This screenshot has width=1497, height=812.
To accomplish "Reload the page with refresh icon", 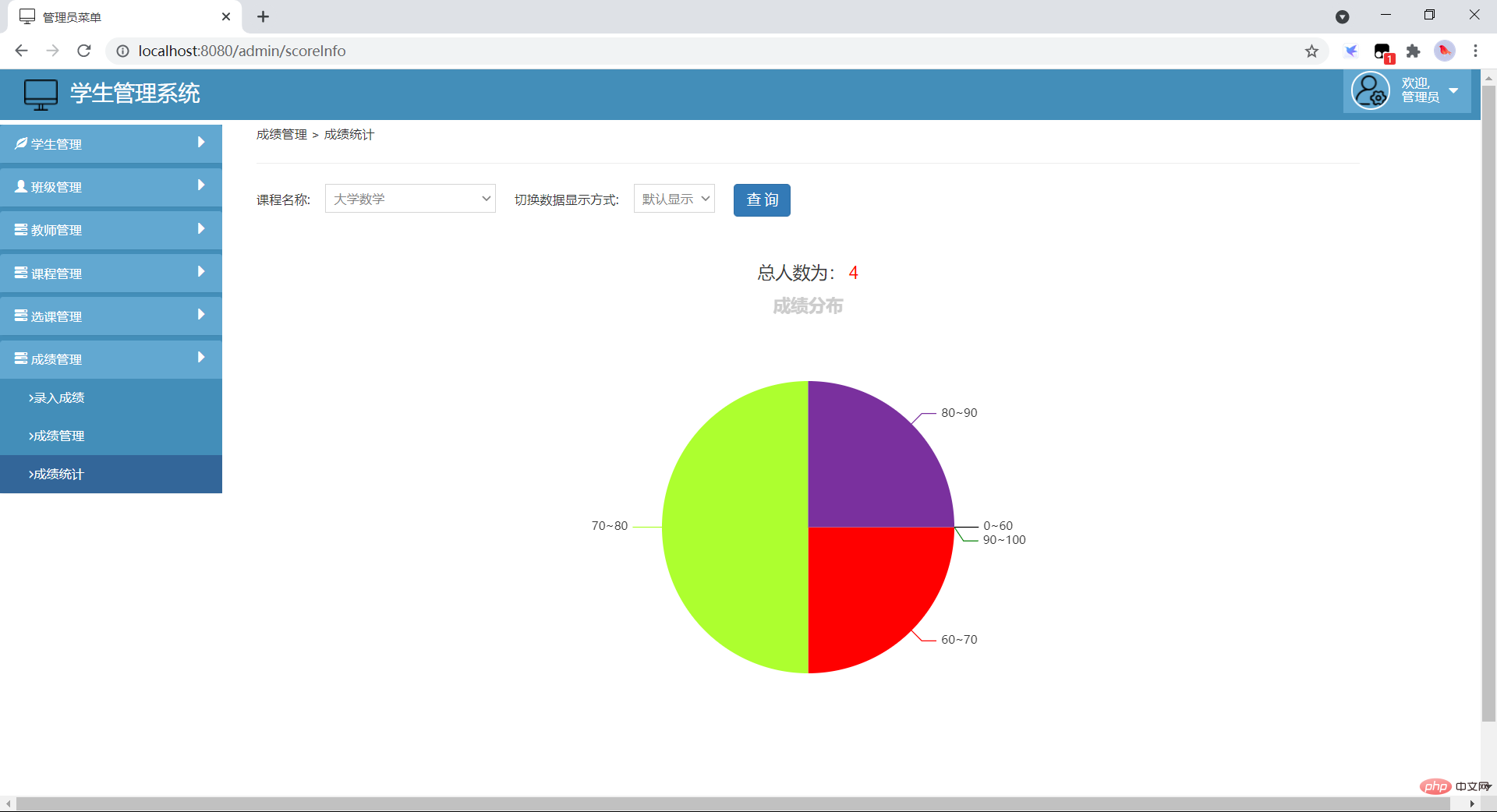I will tap(84, 51).
